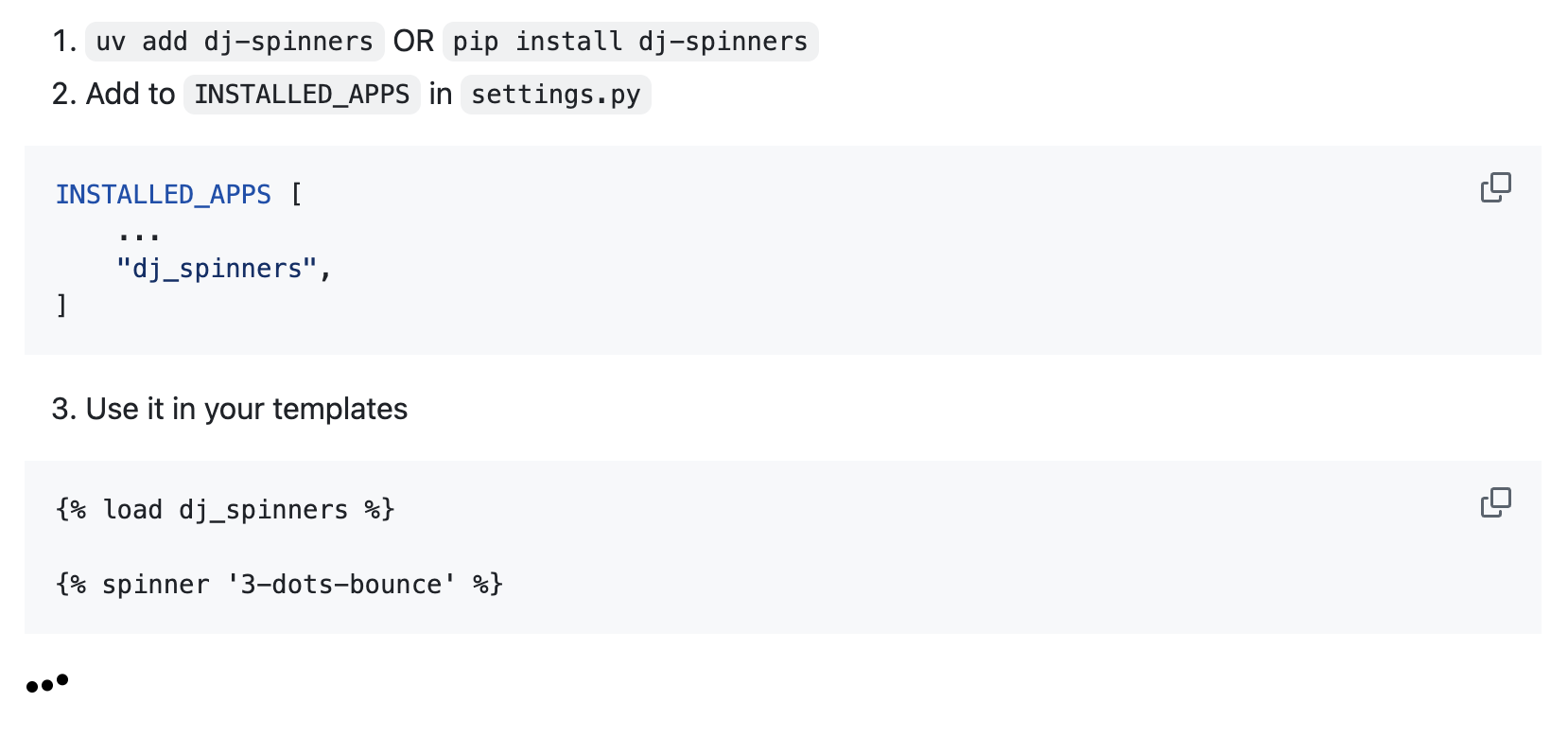Click the "dj_spinners" string in code block

[216, 269]
